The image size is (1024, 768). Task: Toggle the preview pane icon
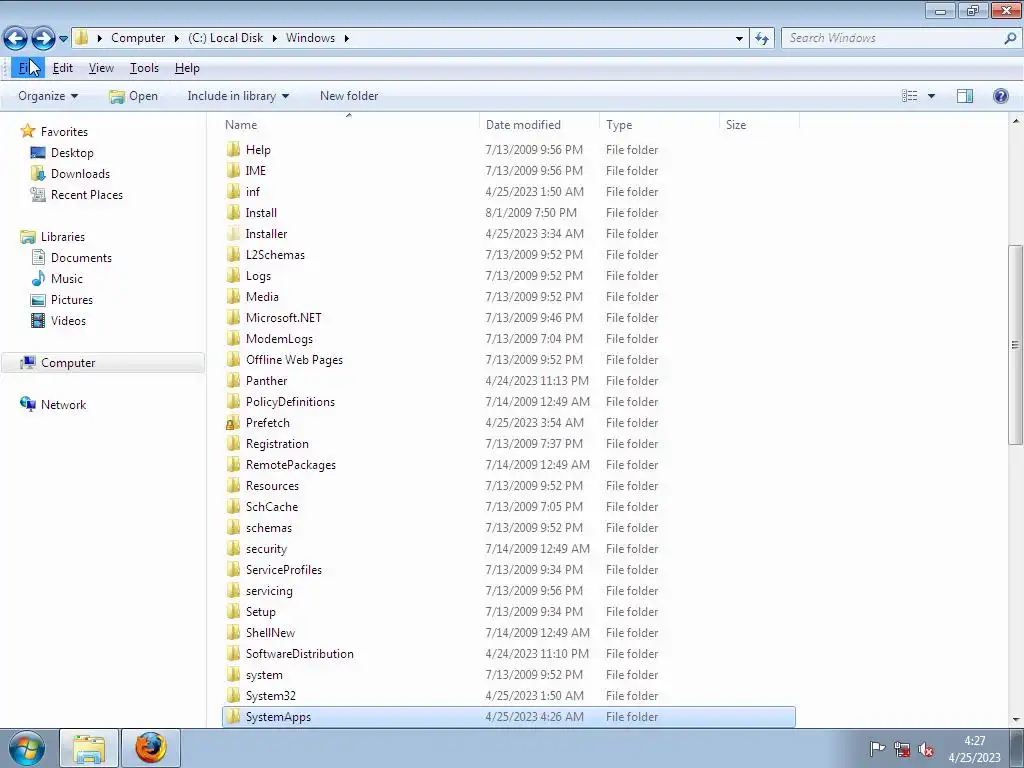pos(965,96)
